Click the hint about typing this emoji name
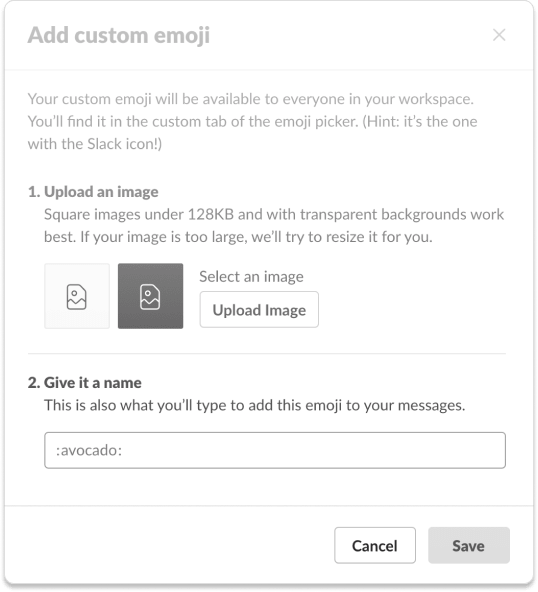538x592 pixels. (255, 405)
